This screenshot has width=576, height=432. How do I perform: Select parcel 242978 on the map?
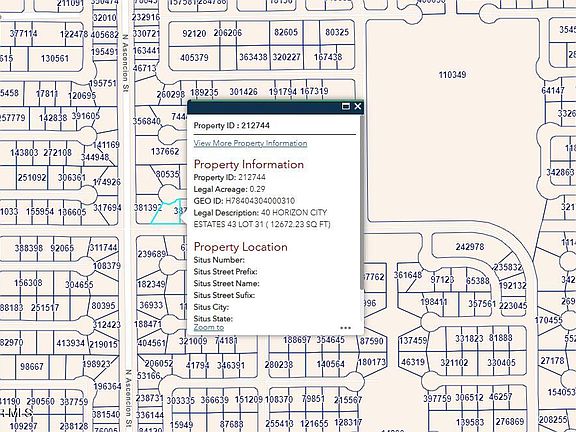click(470, 247)
